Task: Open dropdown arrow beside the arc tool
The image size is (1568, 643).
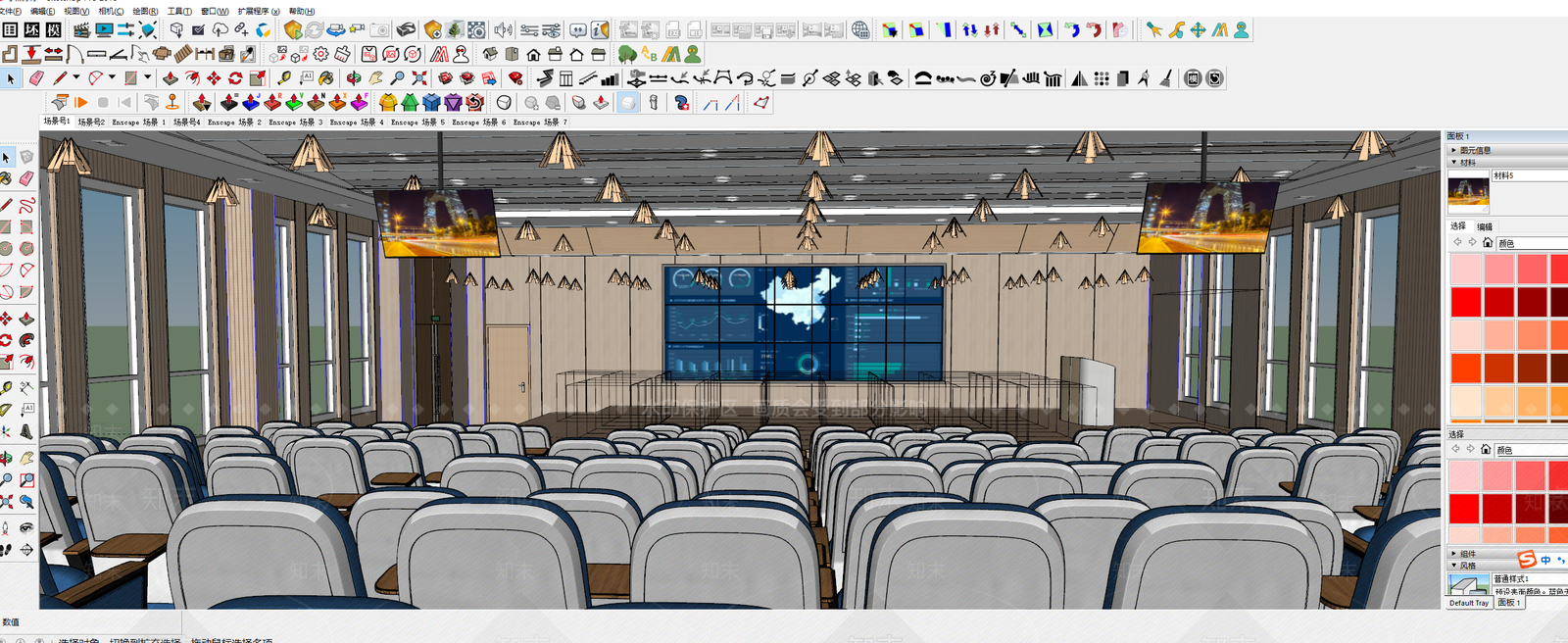Action: pos(112,77)
